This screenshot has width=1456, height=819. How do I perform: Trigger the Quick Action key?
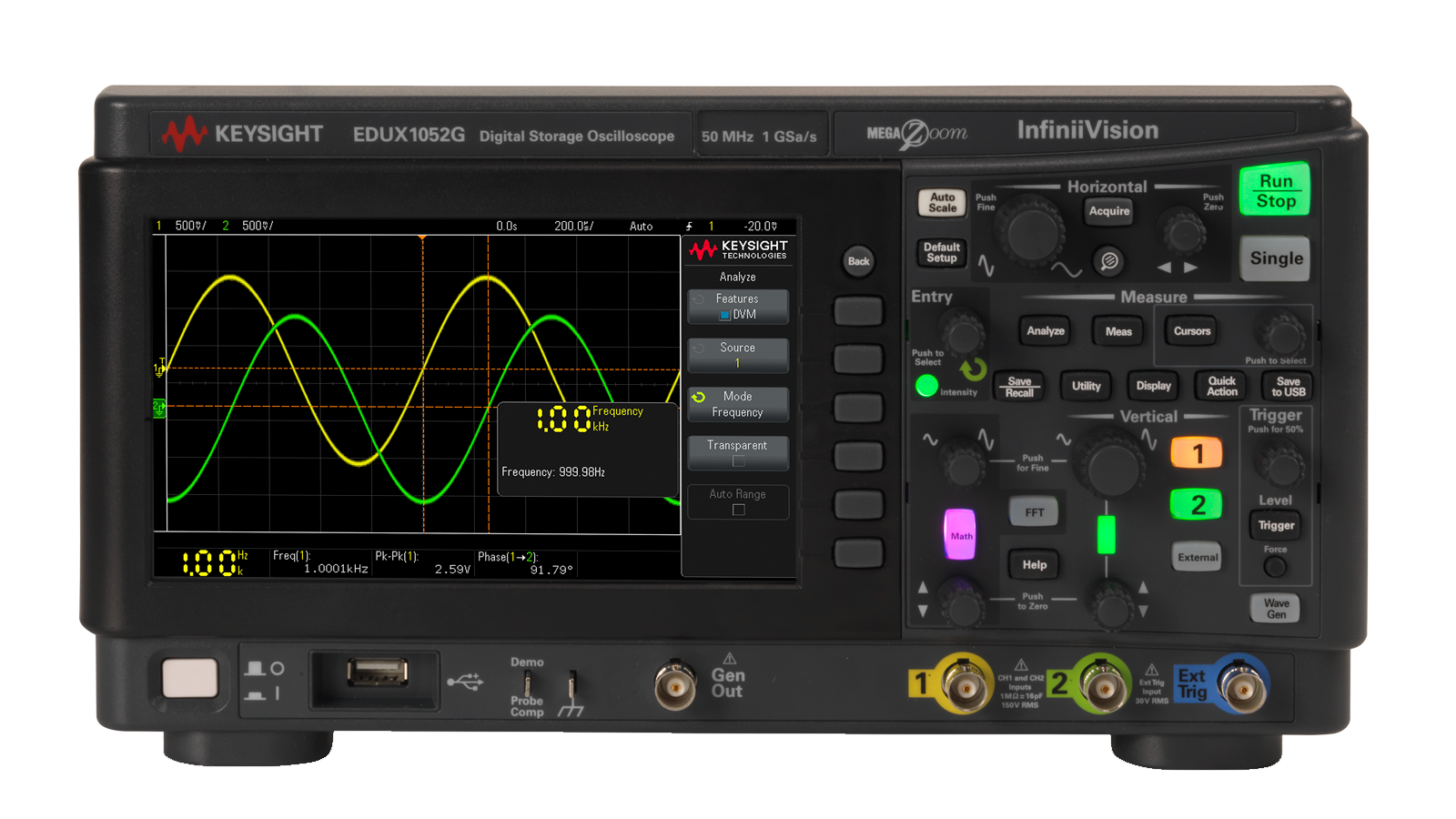(x=1221, y=386)
